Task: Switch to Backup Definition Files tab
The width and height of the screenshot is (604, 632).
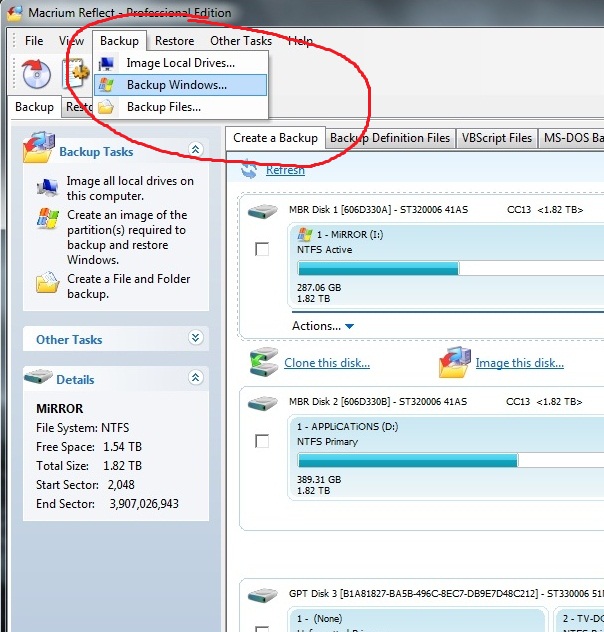Action: click(x=389, y=138)
